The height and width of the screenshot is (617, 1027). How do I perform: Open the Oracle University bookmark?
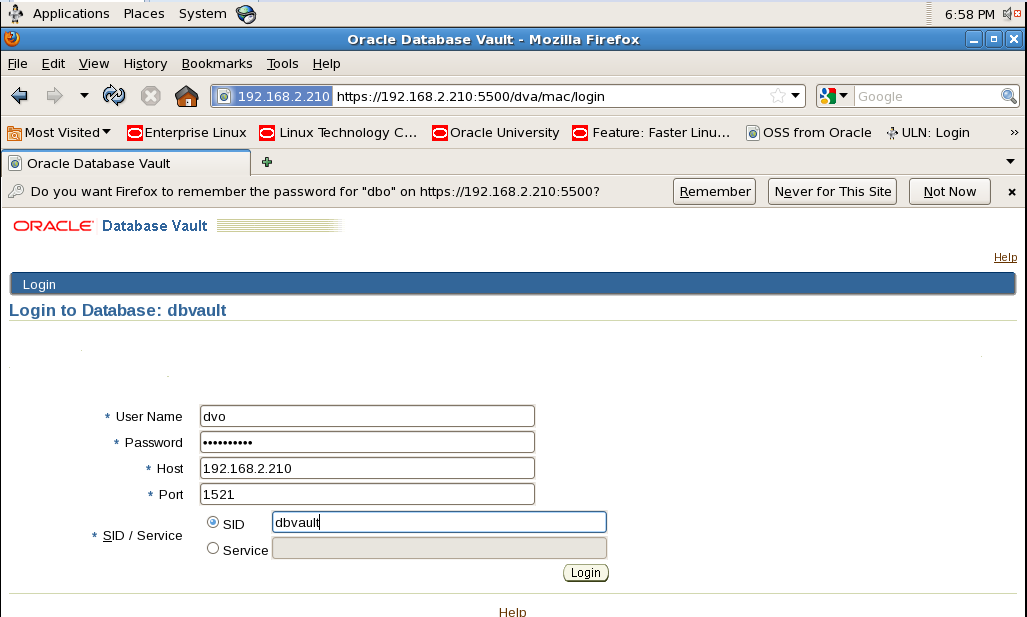pos(496,133)
